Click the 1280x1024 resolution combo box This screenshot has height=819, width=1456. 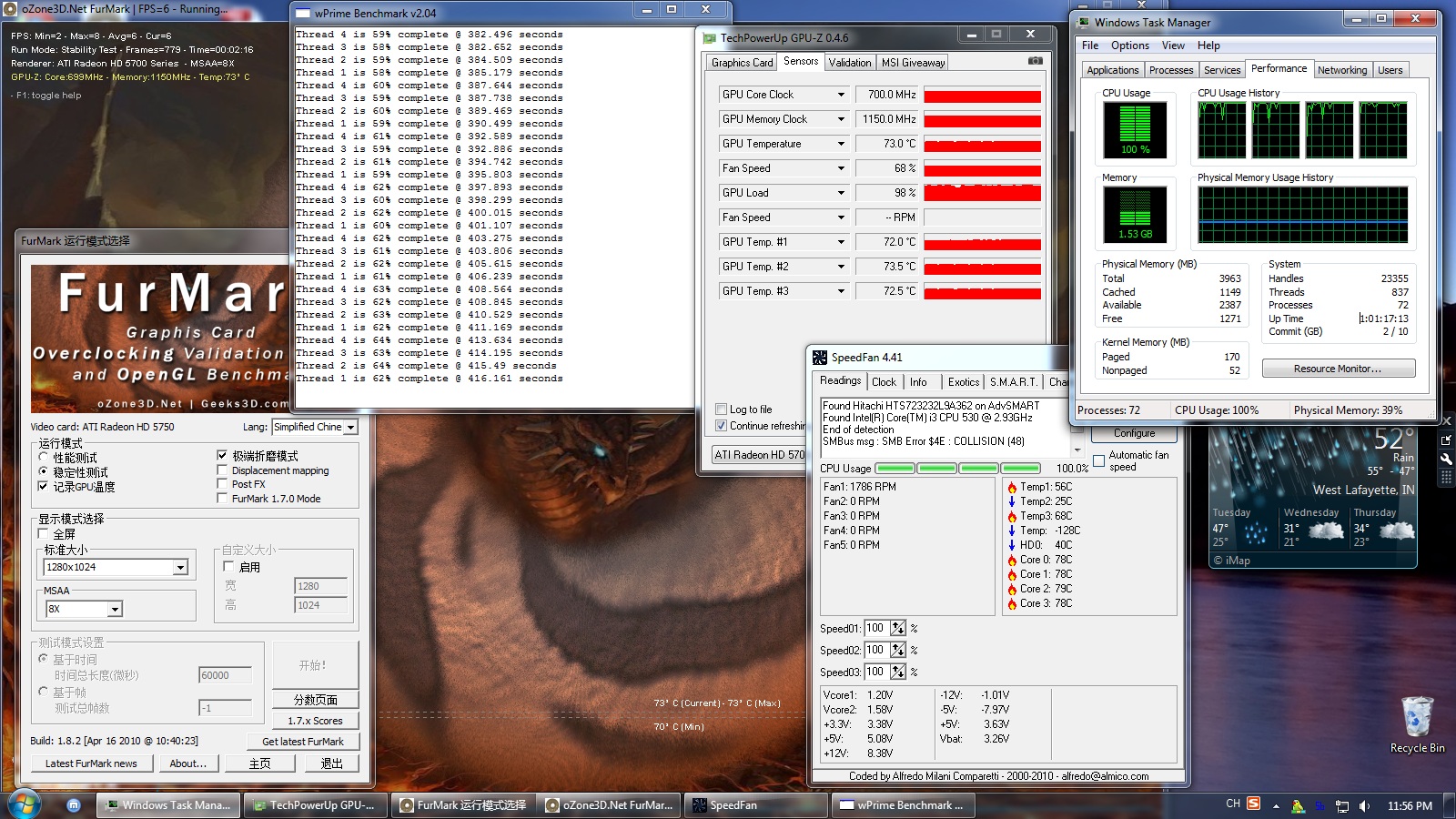pyautogui.click(x=115, y=567)
